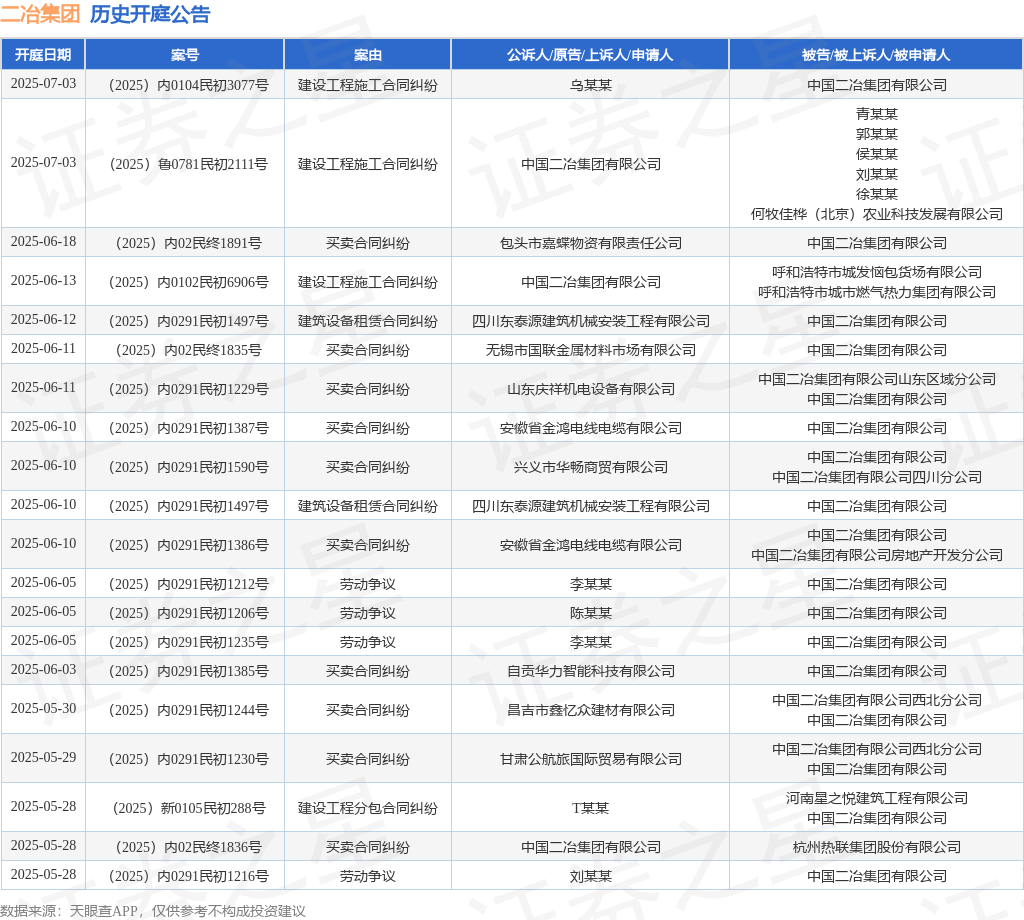The height and width of the screenshot is (920, 1024).
Task: Click defendant 青某某
Action: tap(876, 114)
